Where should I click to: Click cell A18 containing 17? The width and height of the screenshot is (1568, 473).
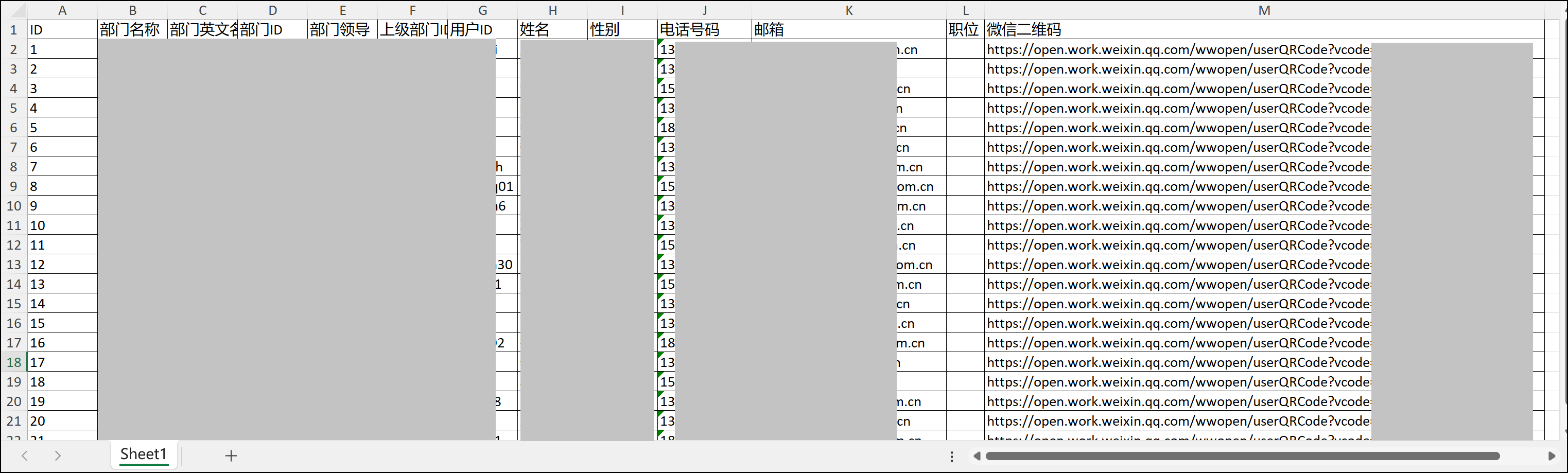tap(62, 362)
